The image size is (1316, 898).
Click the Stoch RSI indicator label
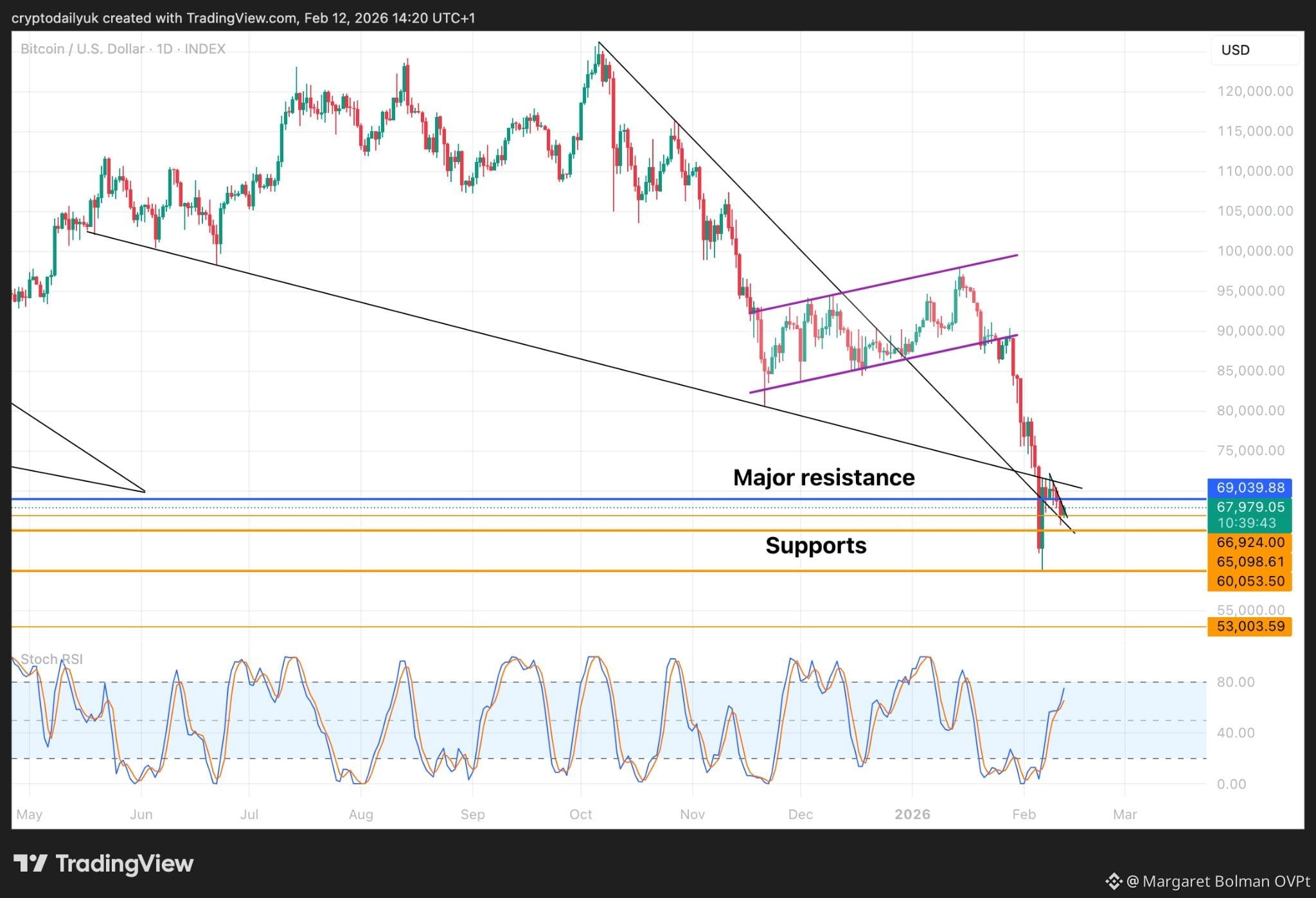click(x=51, y=659)
